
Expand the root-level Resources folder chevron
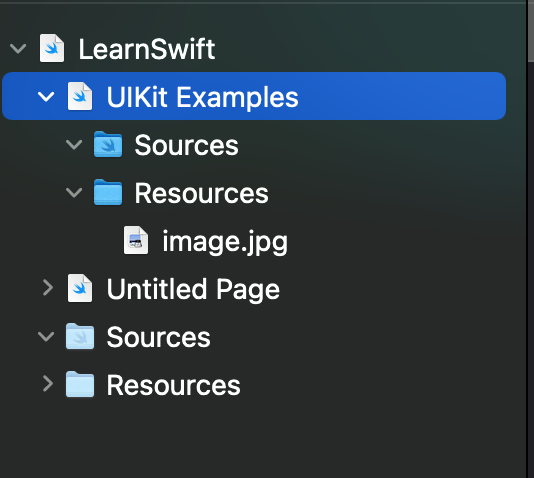[x=48, y=384]
